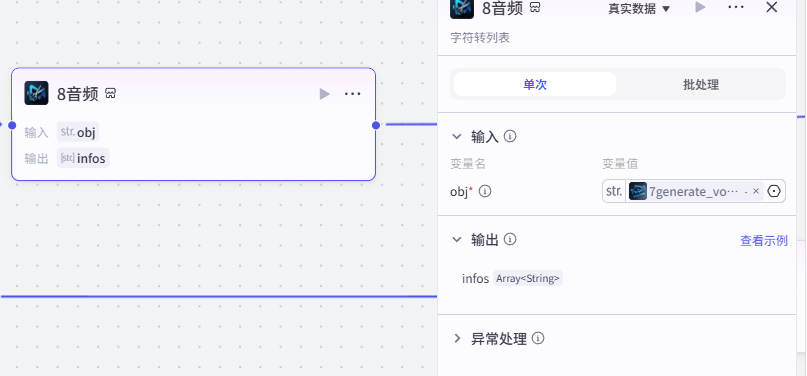Screen dimensions: 807x376
Task: Click the obj variable value field
Action: [694, 191]
